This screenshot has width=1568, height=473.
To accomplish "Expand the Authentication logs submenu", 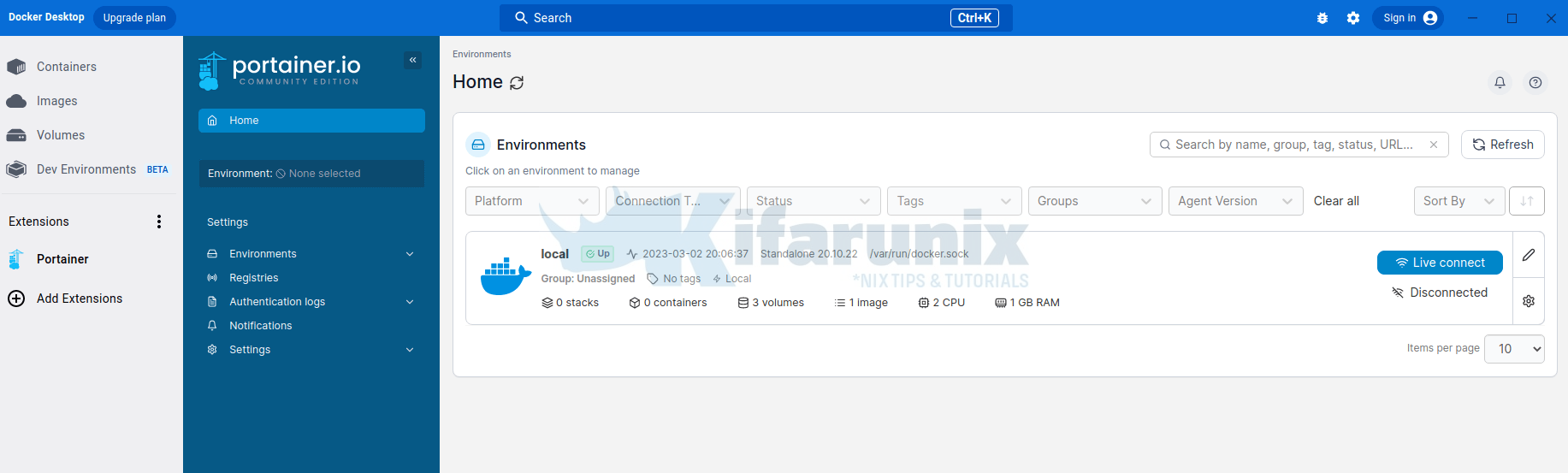I will 410,302.
